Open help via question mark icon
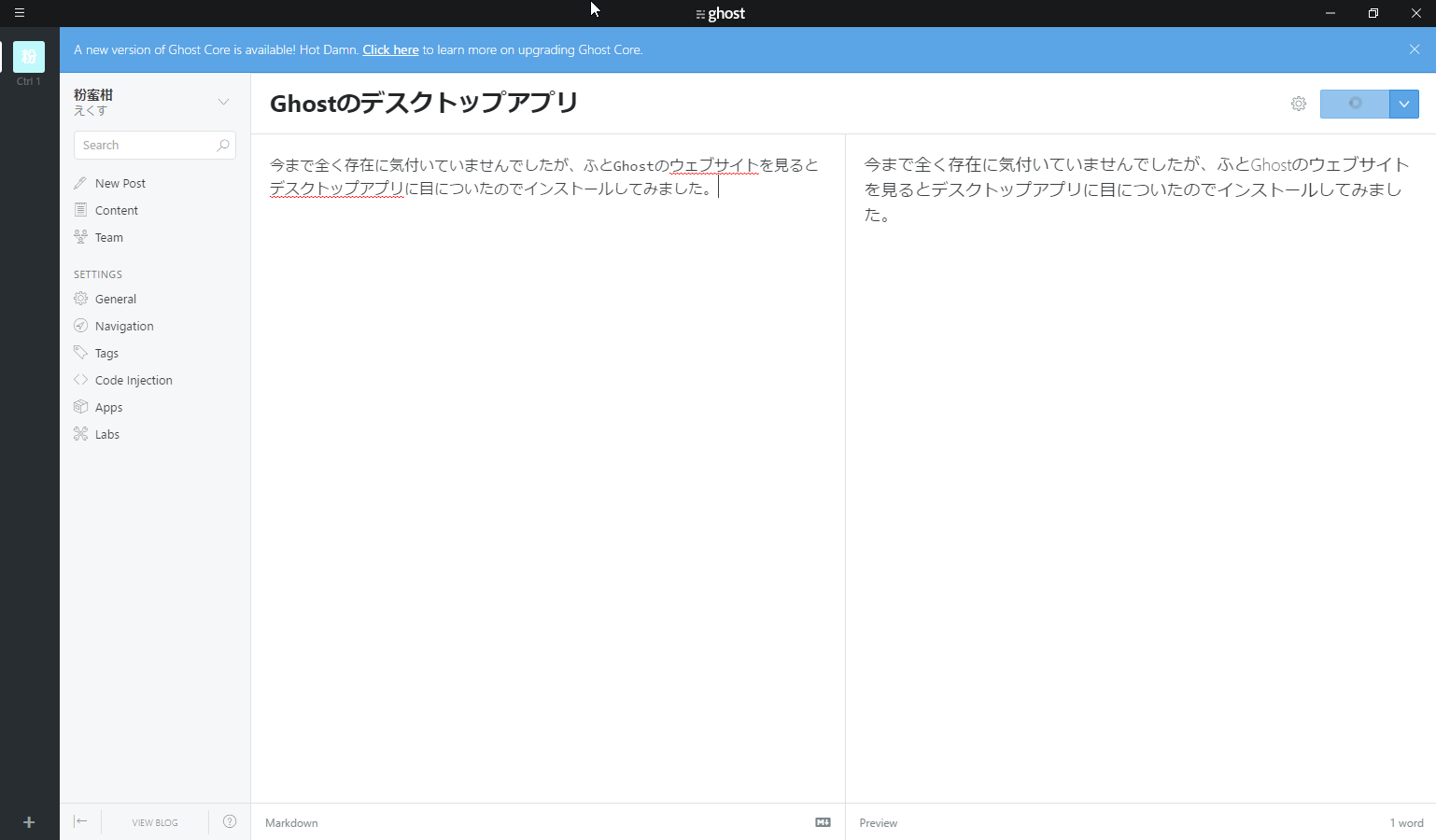Screen dimensions: 1436x840 tap(230, 821)
